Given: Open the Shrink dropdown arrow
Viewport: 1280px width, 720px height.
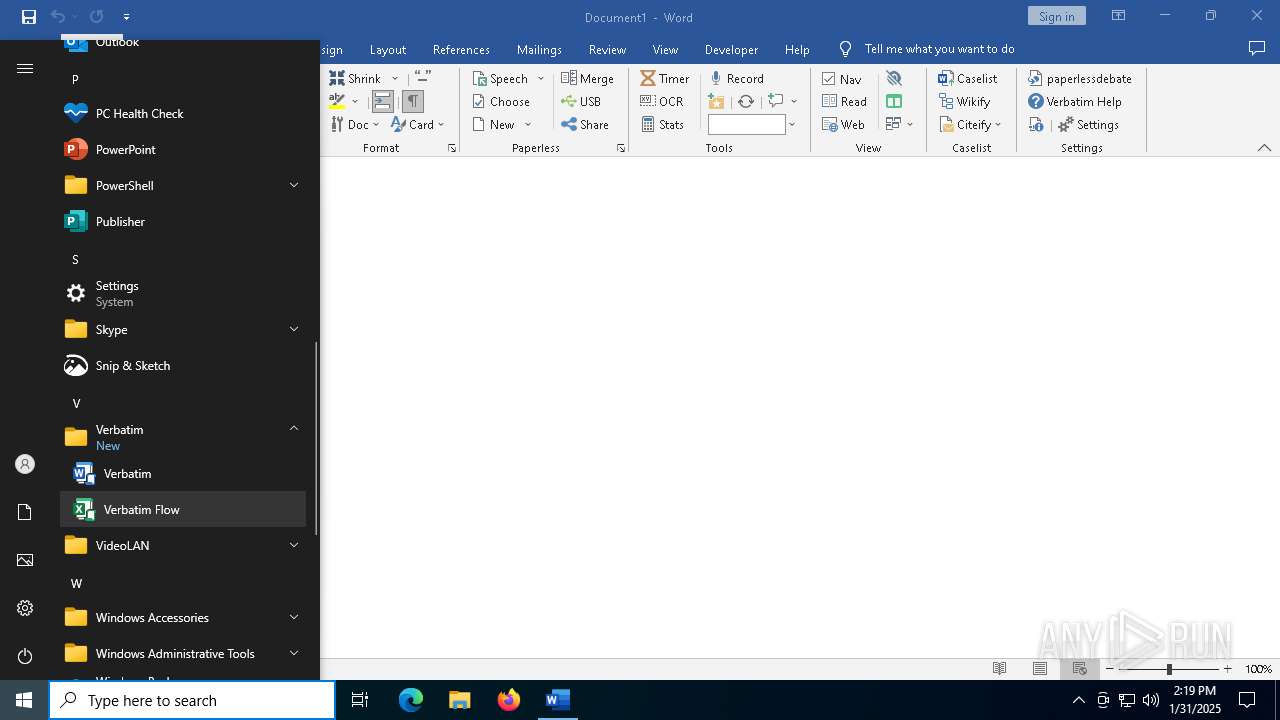Looking at the screenshot, I should point(394,78).
